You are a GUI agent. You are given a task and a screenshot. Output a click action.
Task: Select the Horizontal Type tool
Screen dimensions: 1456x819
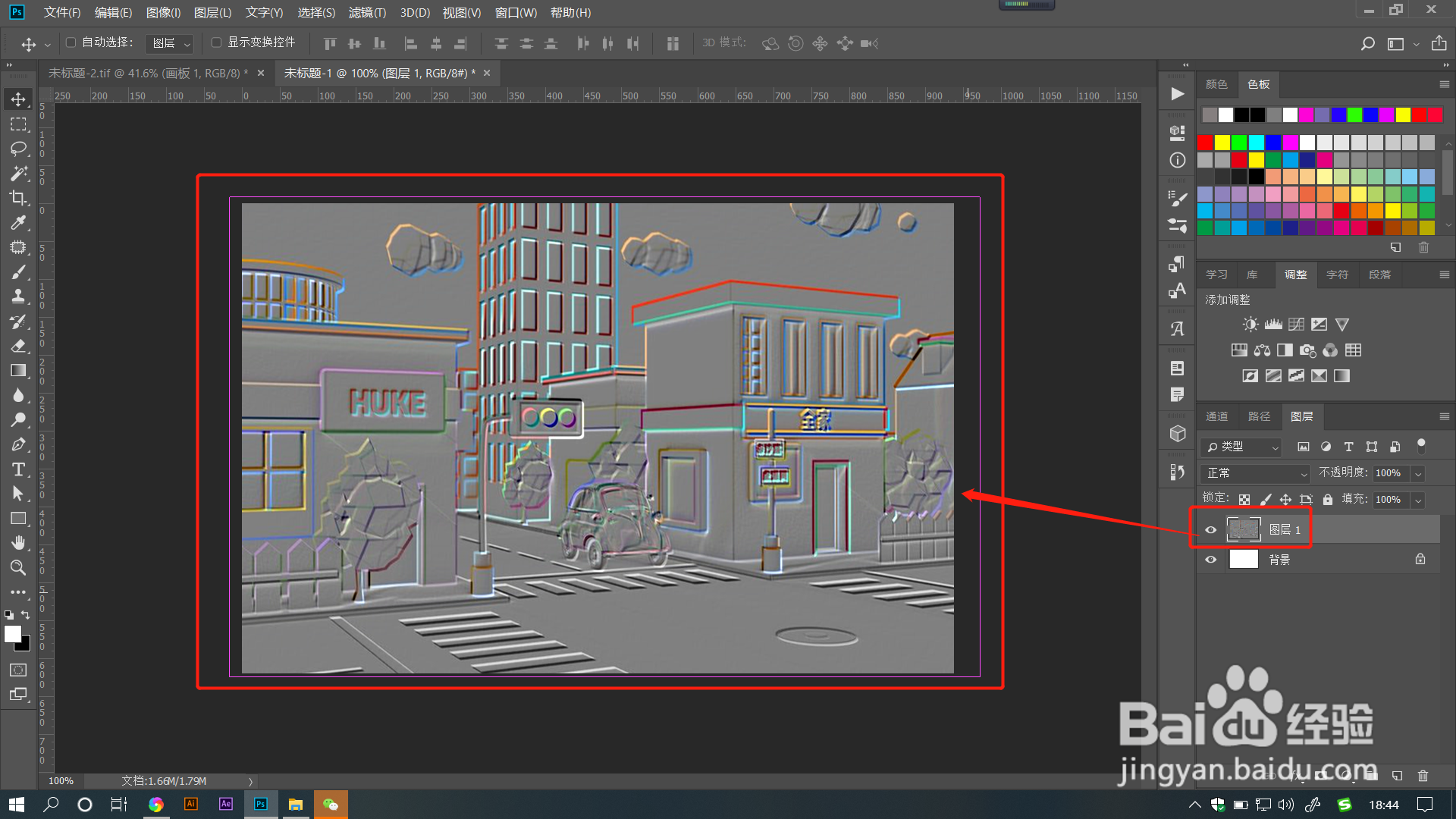18,469
